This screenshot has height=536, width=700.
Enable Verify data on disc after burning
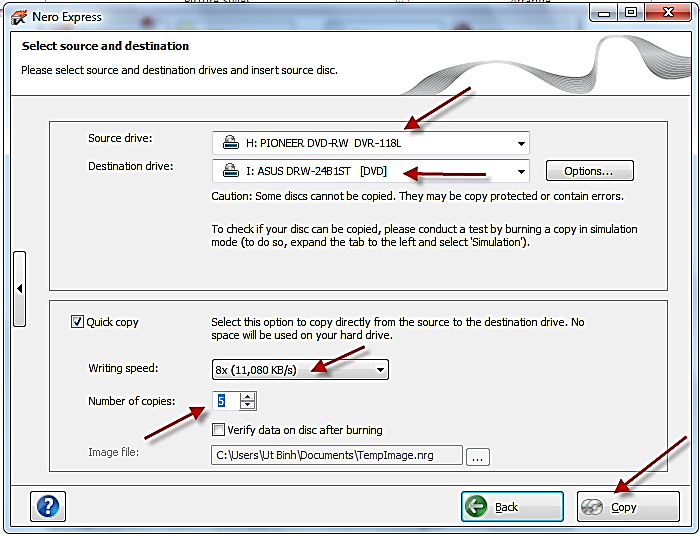coord(218,430)
